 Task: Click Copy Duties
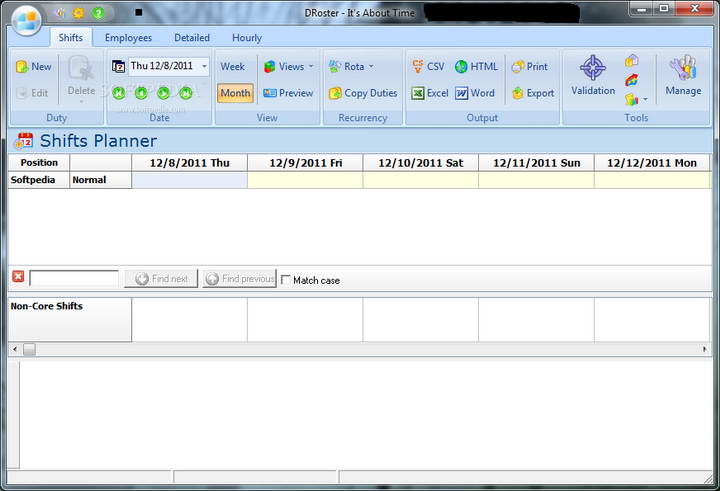point(363,93)
